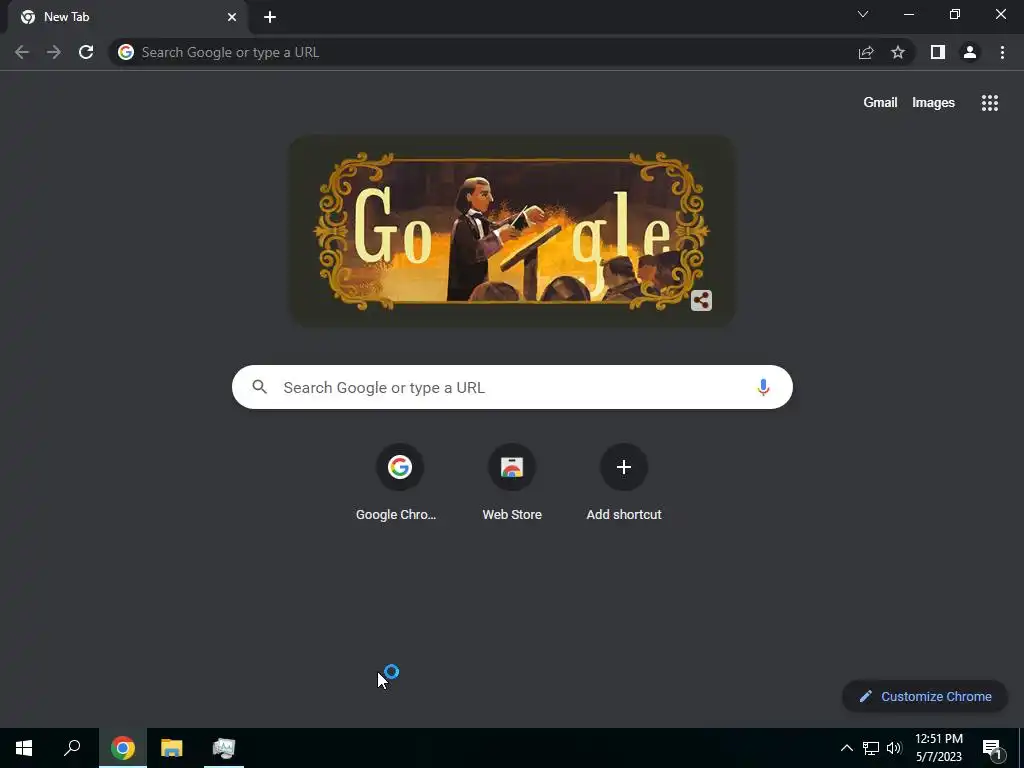Focus the center Google search box
This screenshot has height=768, width=1024.
click(x=512, y=387)
